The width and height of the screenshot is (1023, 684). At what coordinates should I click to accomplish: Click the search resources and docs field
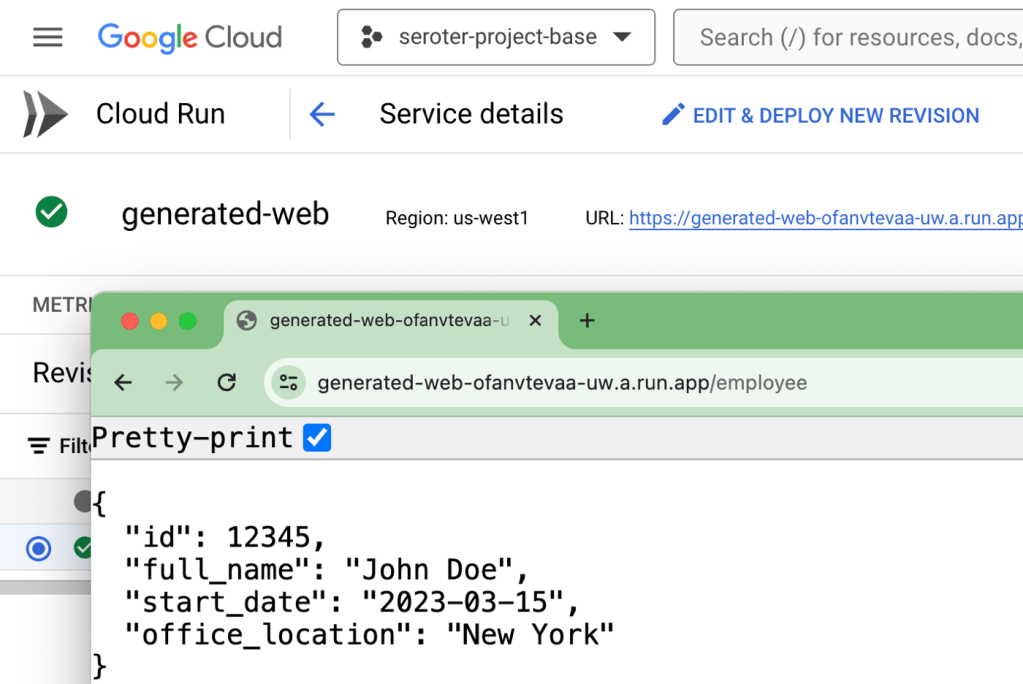click(855, 38)
